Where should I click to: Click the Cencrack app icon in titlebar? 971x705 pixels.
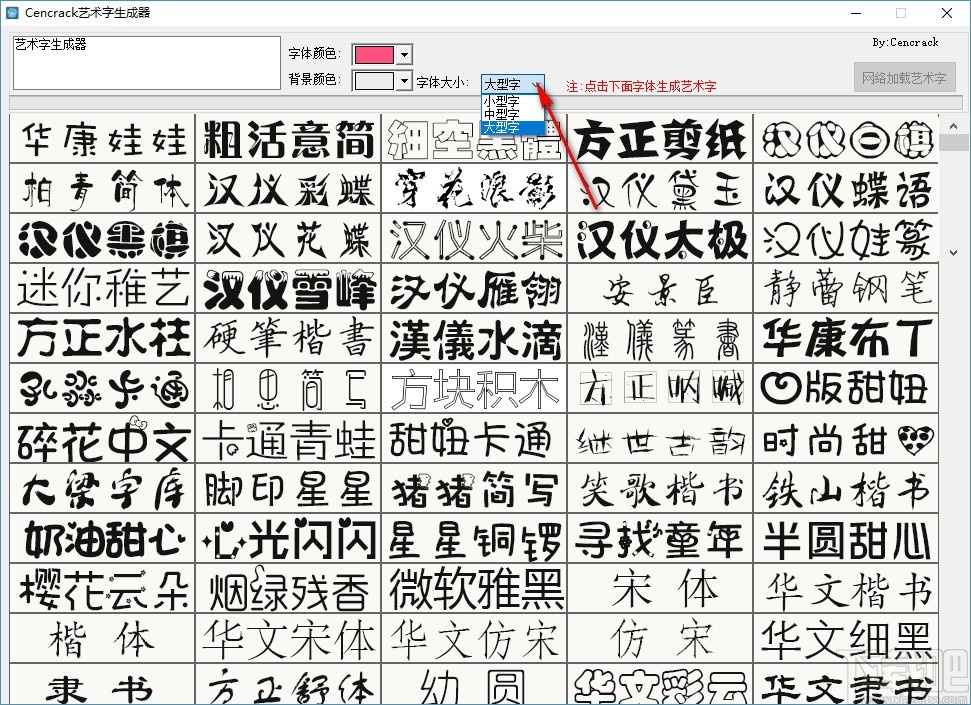[12, 13]
